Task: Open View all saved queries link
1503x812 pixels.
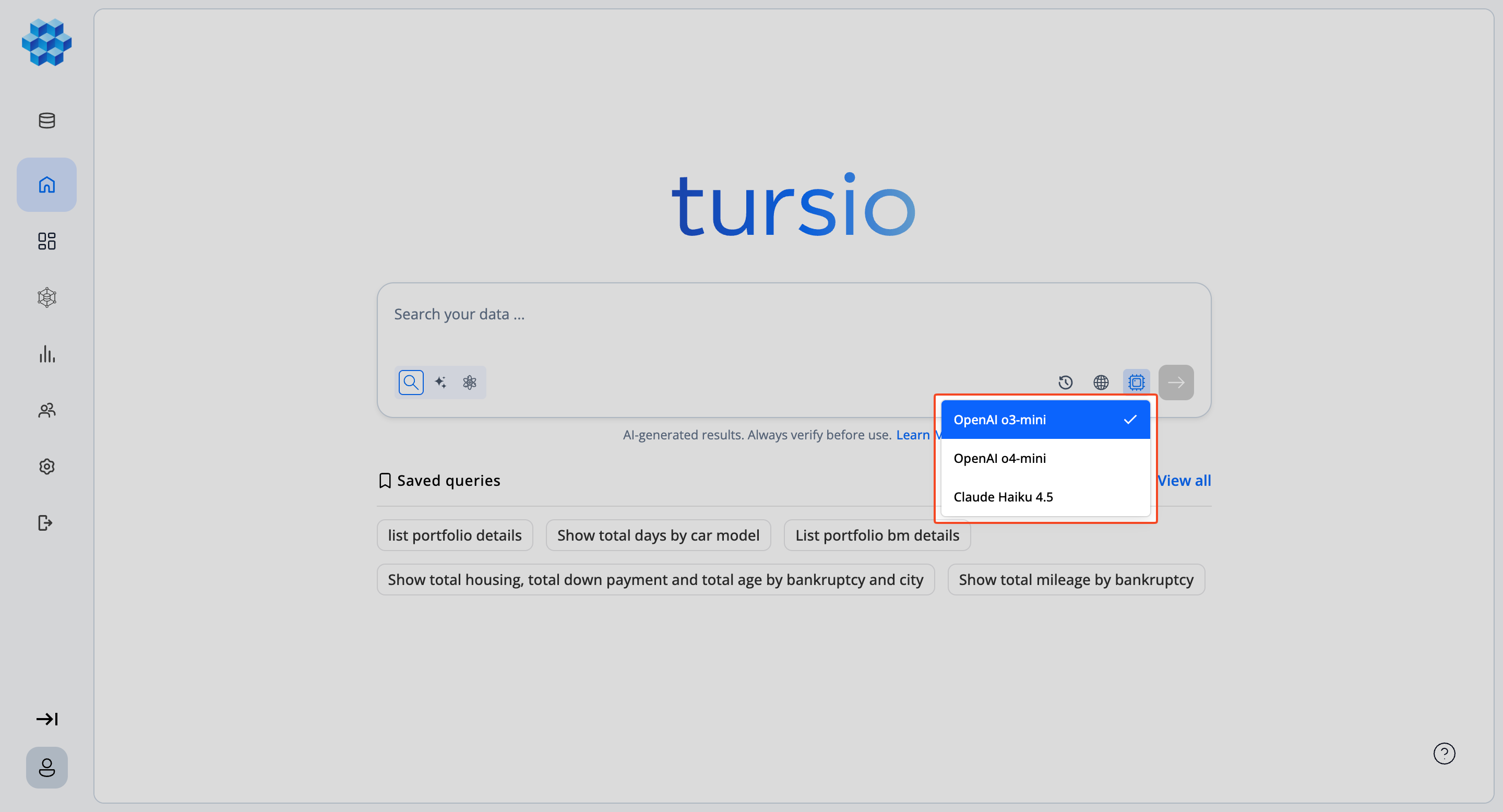Action: tap(1185, 481)
